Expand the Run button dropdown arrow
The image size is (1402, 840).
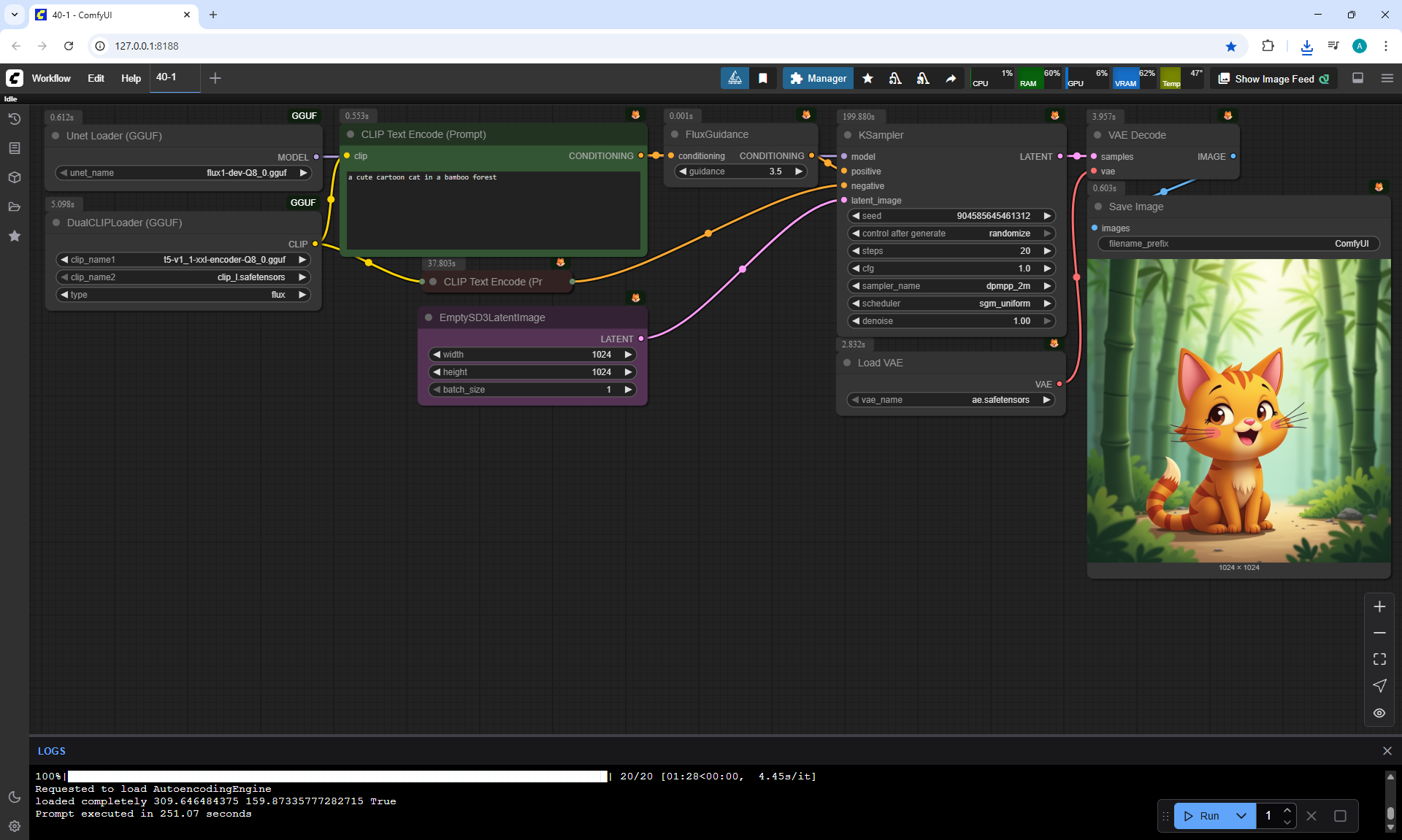click(x=1241, y=816)
